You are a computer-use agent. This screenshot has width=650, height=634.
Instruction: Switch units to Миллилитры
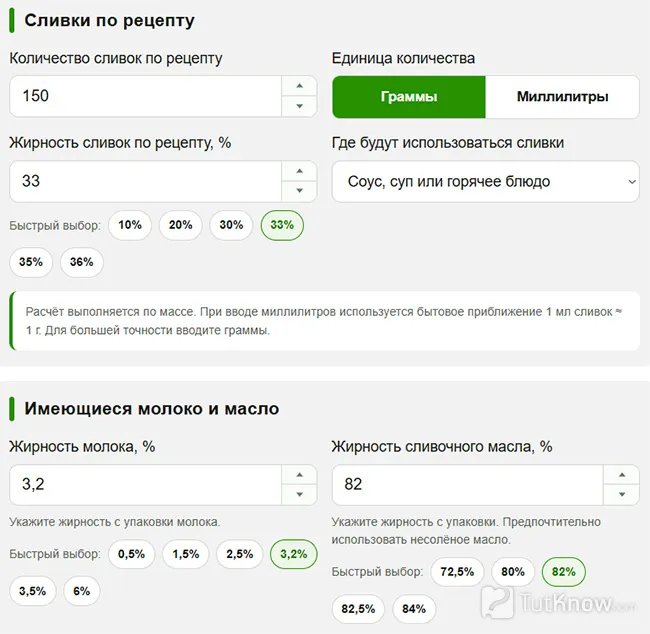pos(563,97)
